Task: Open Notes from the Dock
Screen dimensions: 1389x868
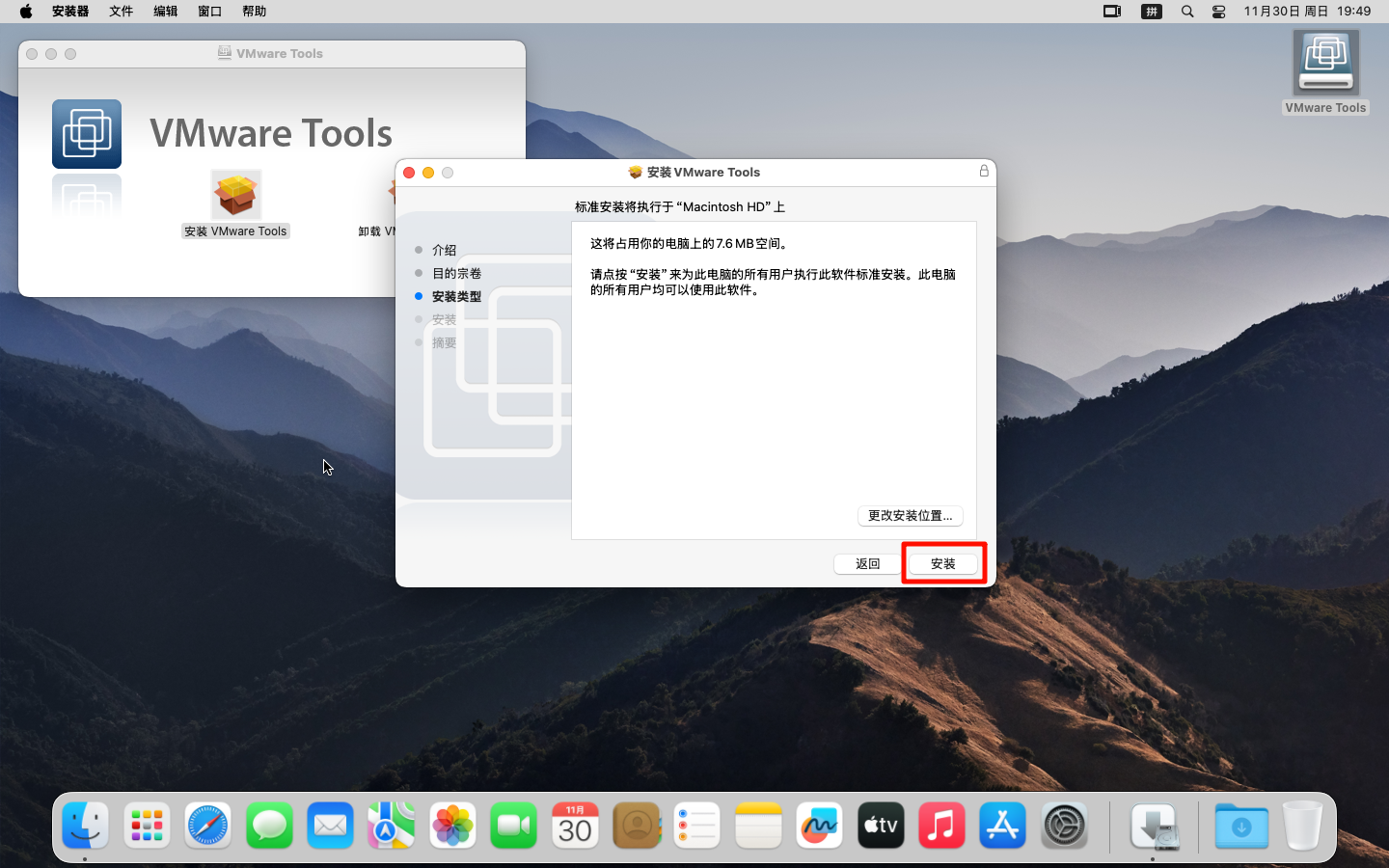Action: [x=758, y=826]
